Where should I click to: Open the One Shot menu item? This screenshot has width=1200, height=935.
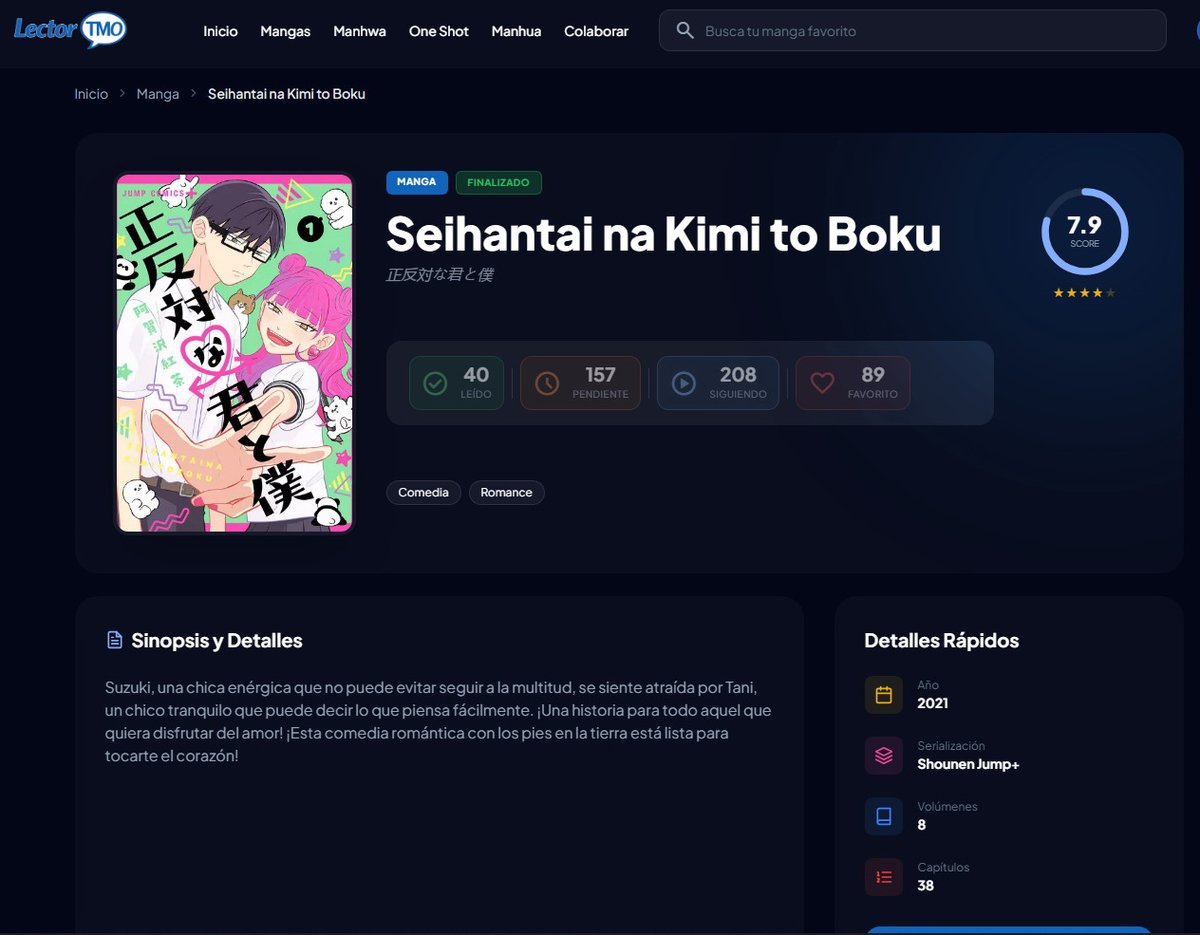point(438,31)
